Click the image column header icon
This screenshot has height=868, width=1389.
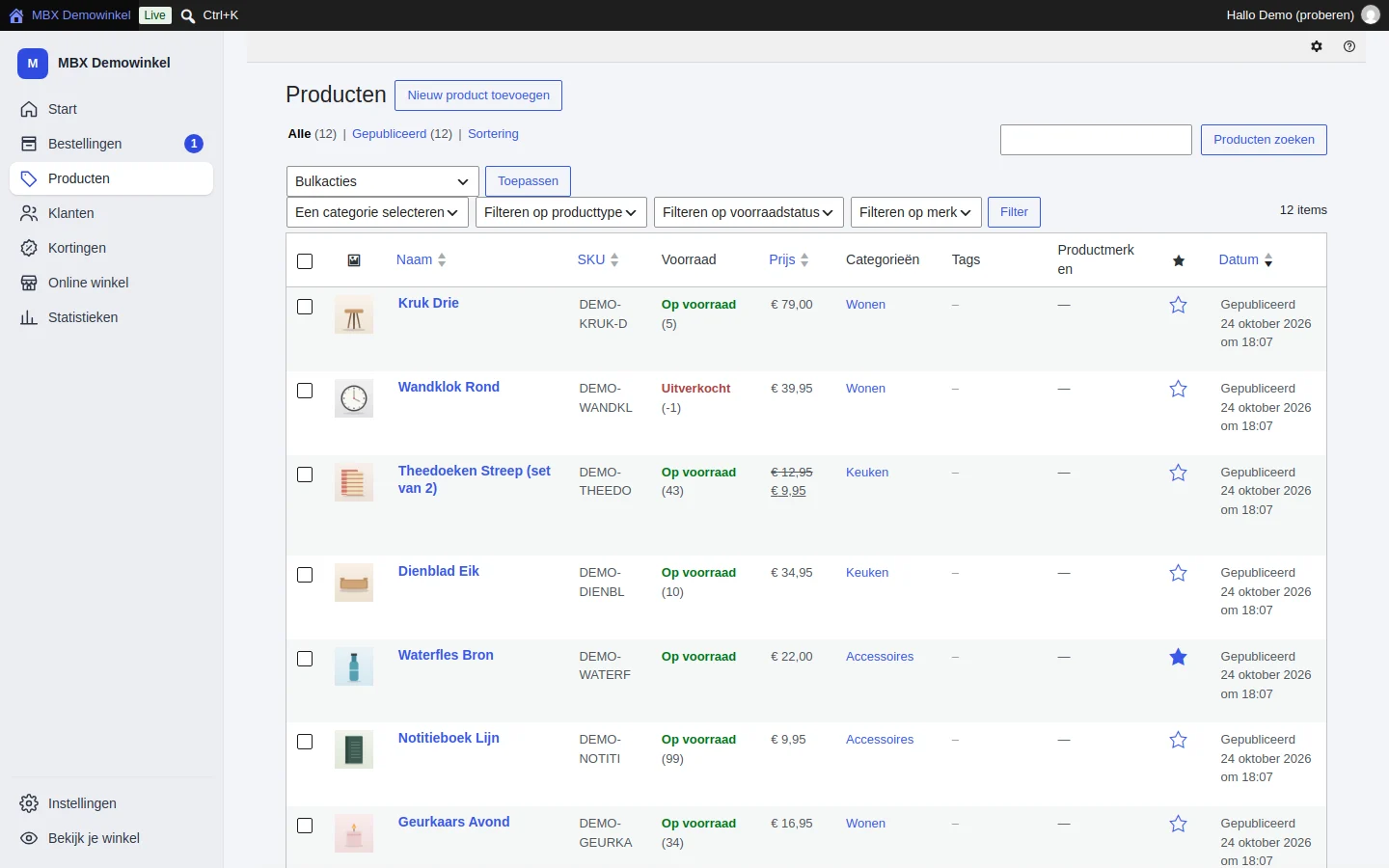[354, 260]
